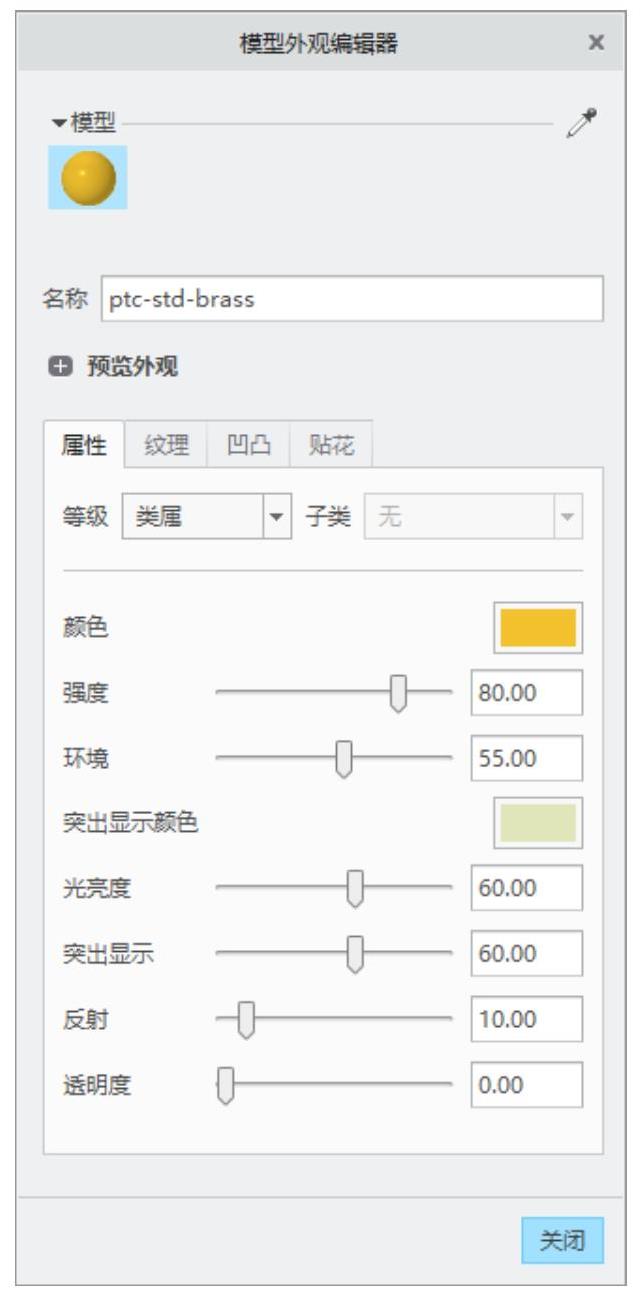Click the 名称 text field

click(352, 299)
